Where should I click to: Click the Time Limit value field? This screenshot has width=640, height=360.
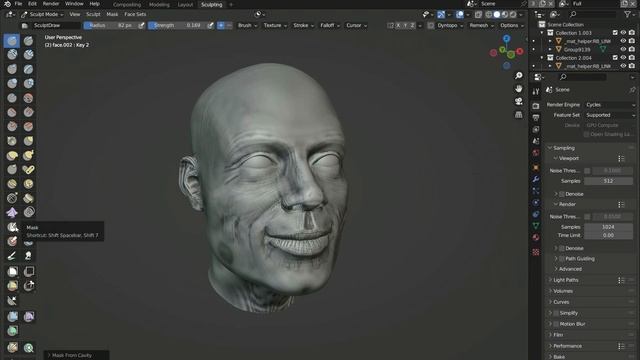pos(608,235)
